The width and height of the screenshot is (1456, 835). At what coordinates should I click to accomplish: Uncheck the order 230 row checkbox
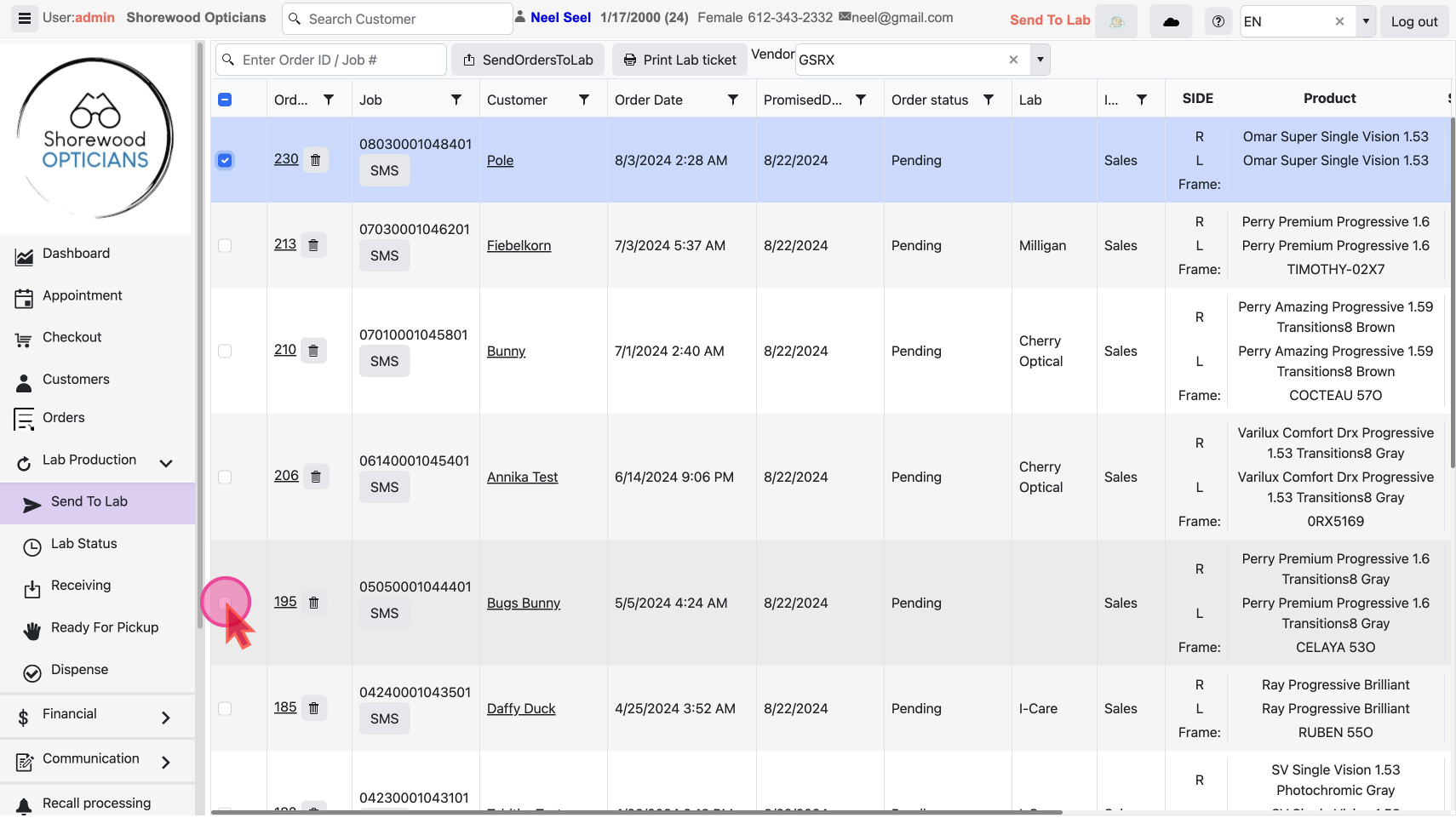tap(225, 161)
